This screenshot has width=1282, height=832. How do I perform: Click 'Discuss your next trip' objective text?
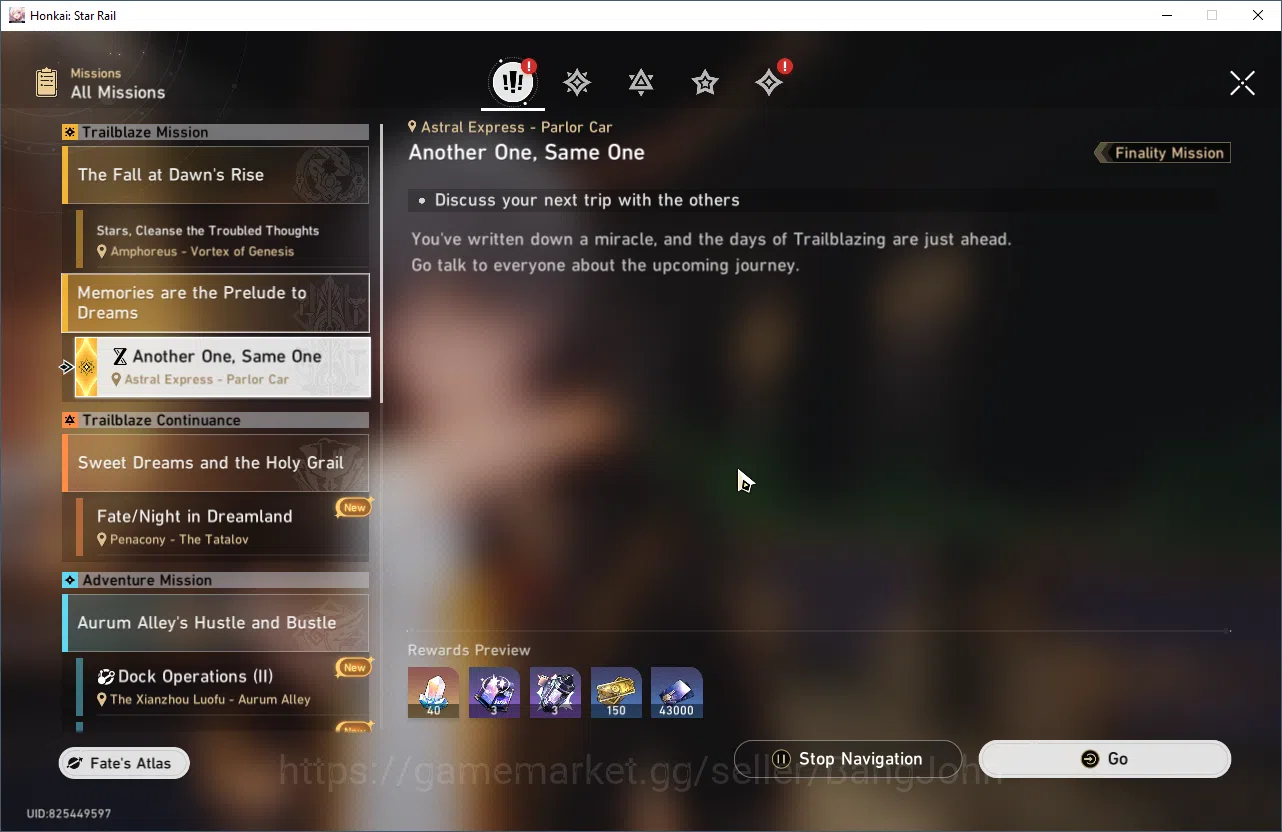coord(587,200)
